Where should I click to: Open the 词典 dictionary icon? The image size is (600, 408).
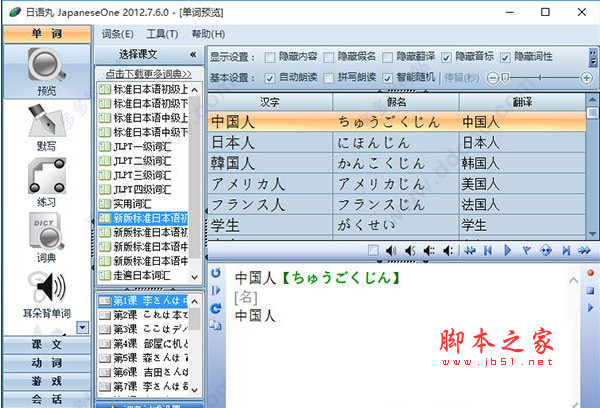point(46,231)
